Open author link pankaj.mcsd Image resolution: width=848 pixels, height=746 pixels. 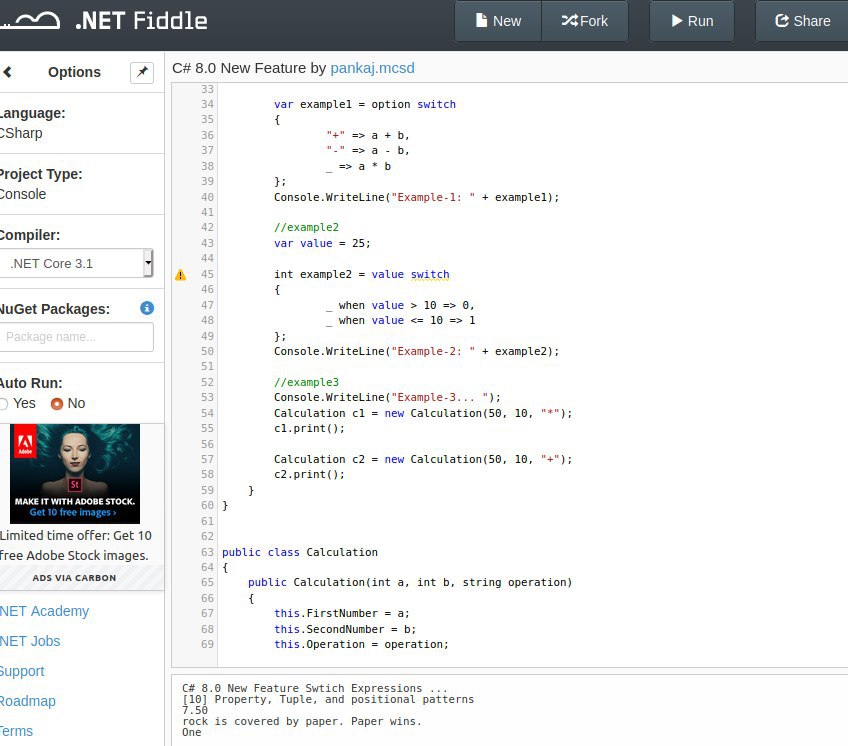[372, 68]
